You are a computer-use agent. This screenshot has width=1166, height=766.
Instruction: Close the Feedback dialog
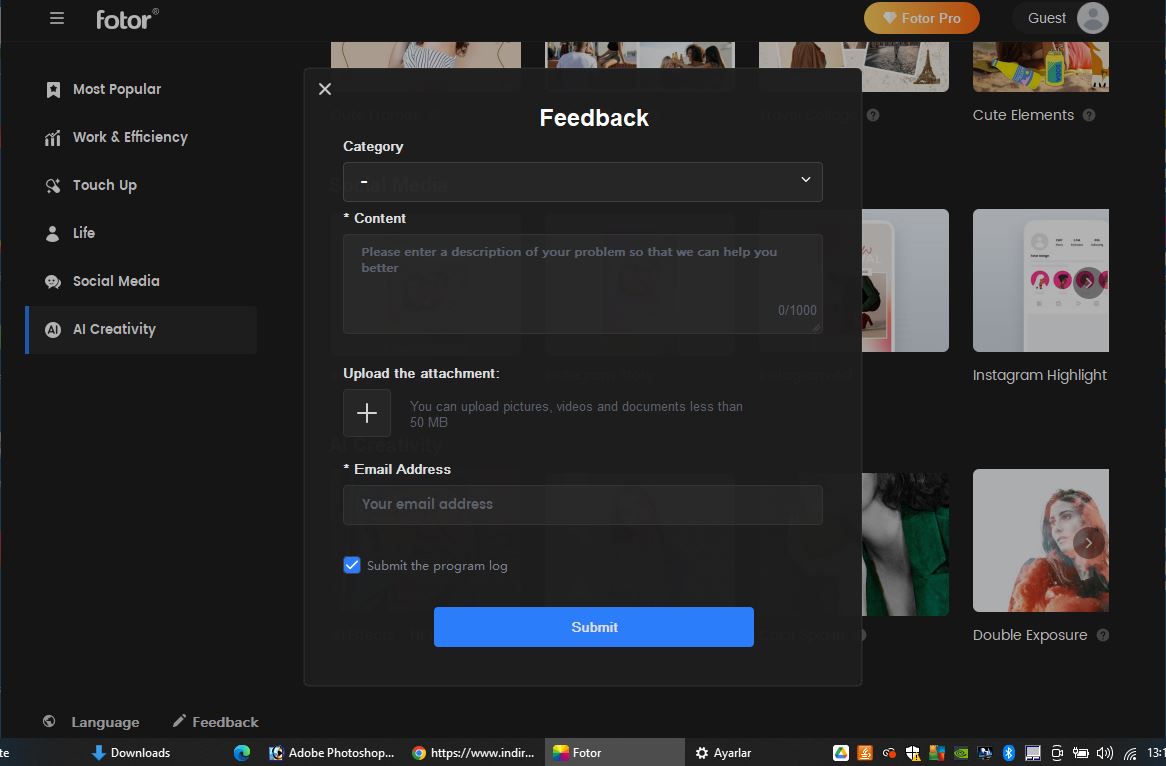(325, 89)
